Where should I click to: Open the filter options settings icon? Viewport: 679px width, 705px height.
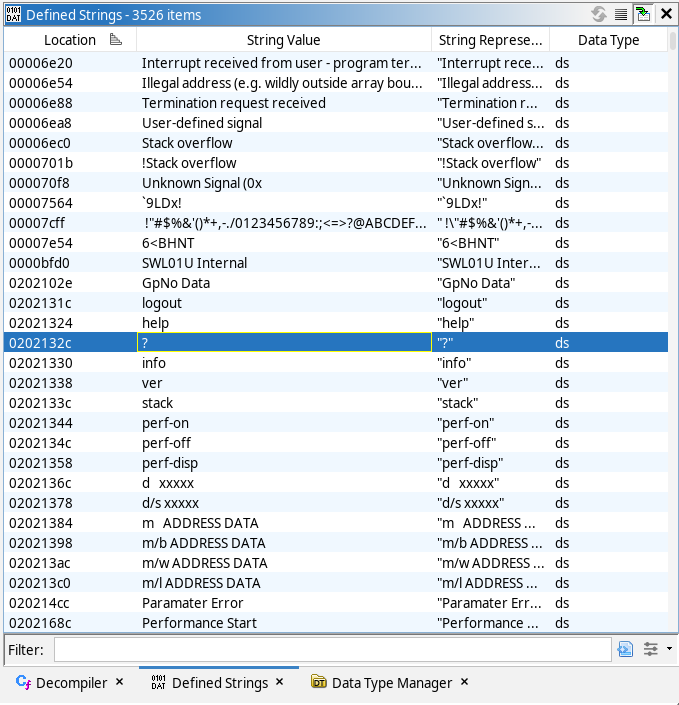651,649
